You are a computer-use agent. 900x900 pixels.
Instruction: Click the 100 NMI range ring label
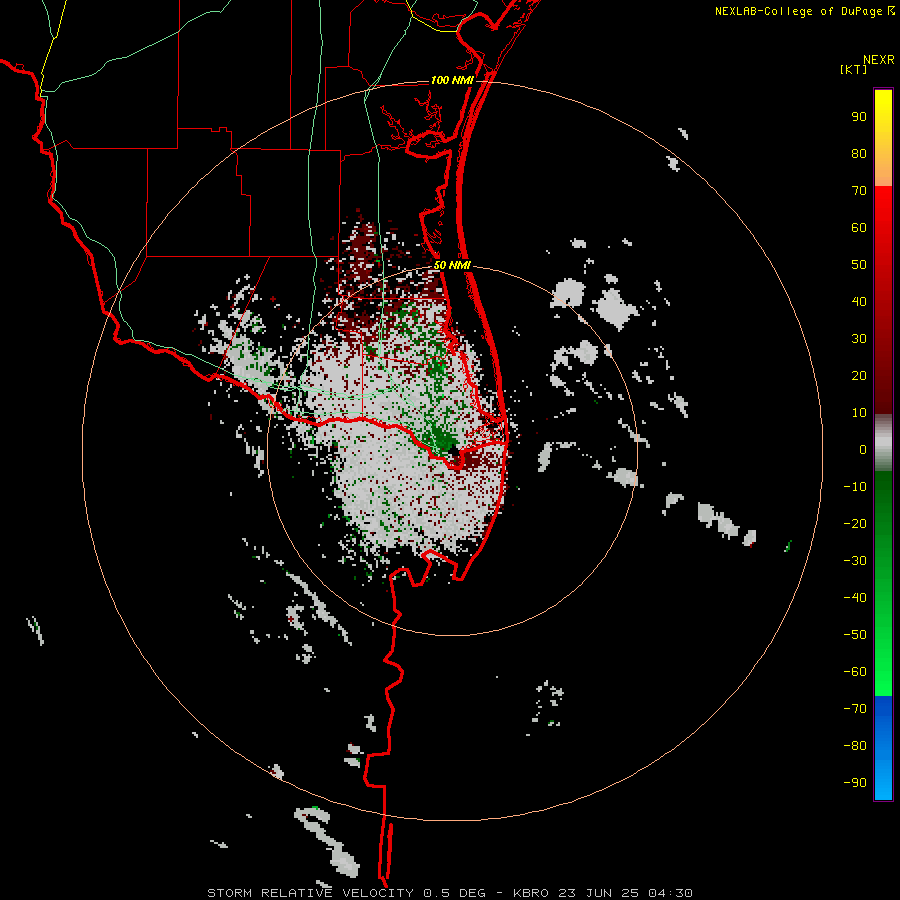[452, 80]
